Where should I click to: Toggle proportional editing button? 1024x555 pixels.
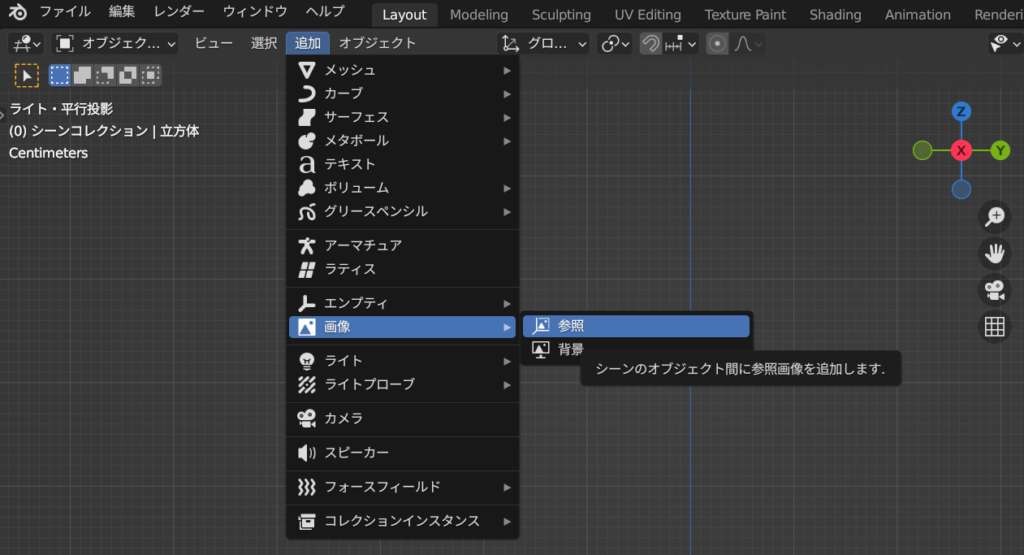(x=717, y=44)
